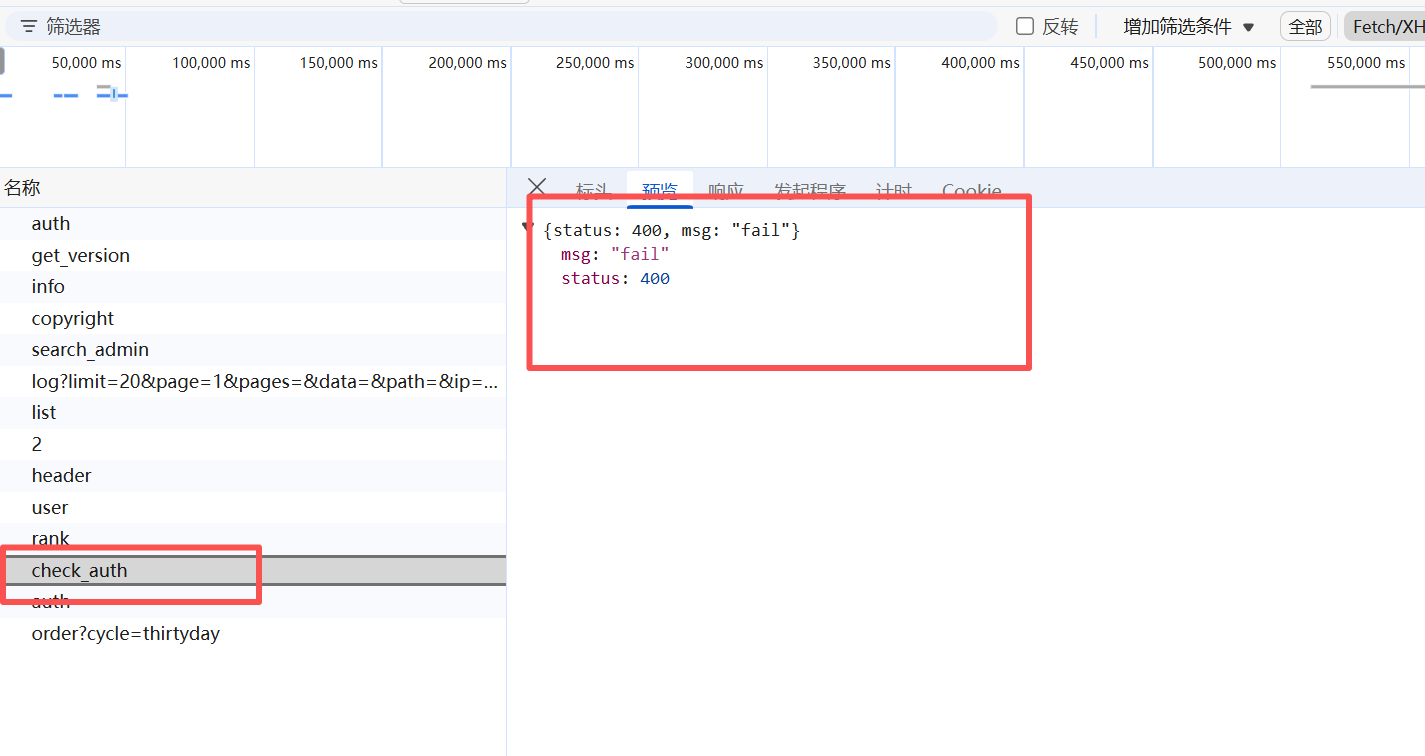Screen dimensions: 1425x756
Task: Collapse the JSON response object triangle
Action: click(x=527, y=229)
